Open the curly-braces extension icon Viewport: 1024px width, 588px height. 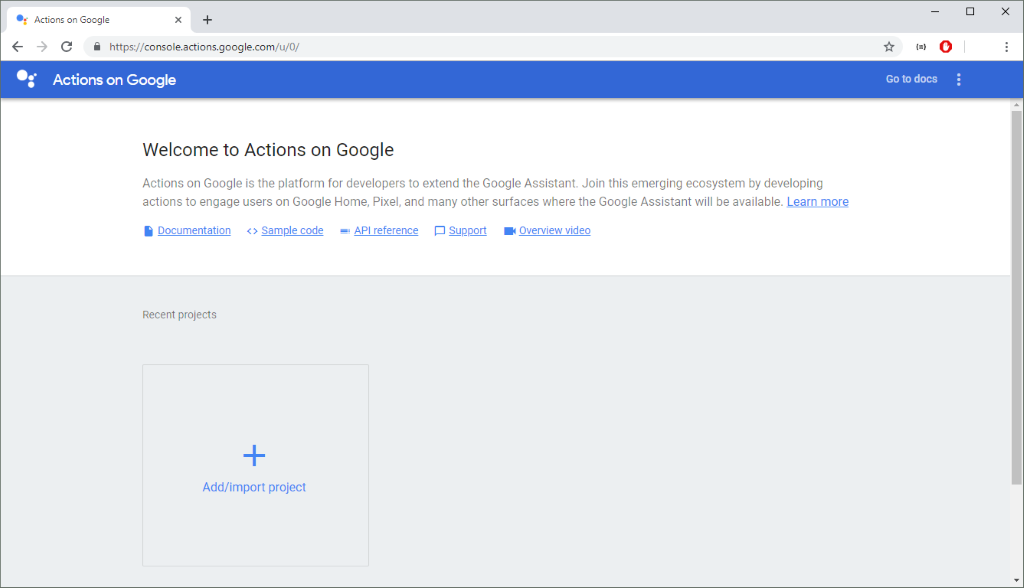pyautogui.click(x=921, y=46)
